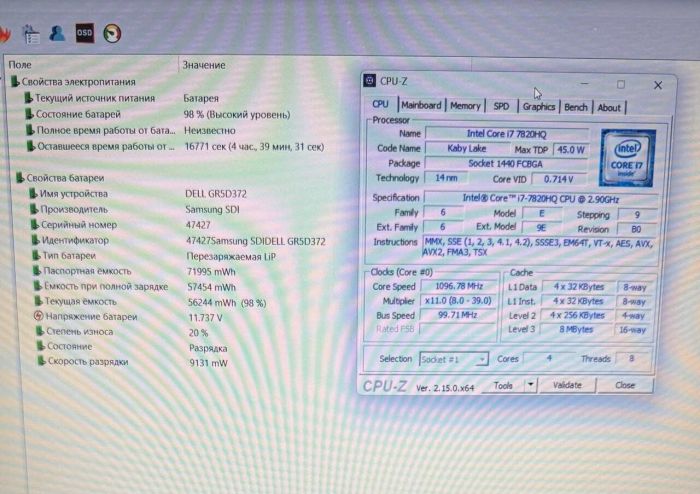Open the Socket #1 selection dropdown
The width and height of the screenshot is (700, 494).
(x=454, y=359)
